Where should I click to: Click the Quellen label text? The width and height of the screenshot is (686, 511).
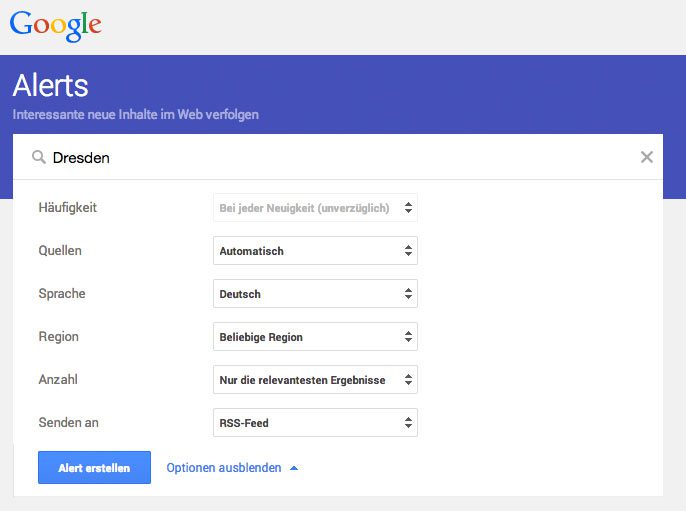pyautogui.click(x=60, y=251)
